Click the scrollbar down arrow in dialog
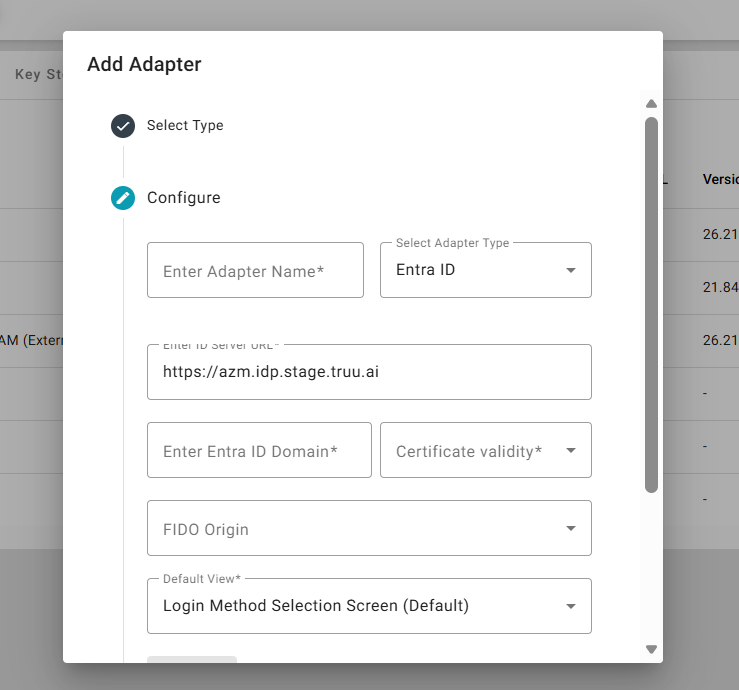Image resolution: width=739 pixels, height=690 pixels. coord(651,649)
